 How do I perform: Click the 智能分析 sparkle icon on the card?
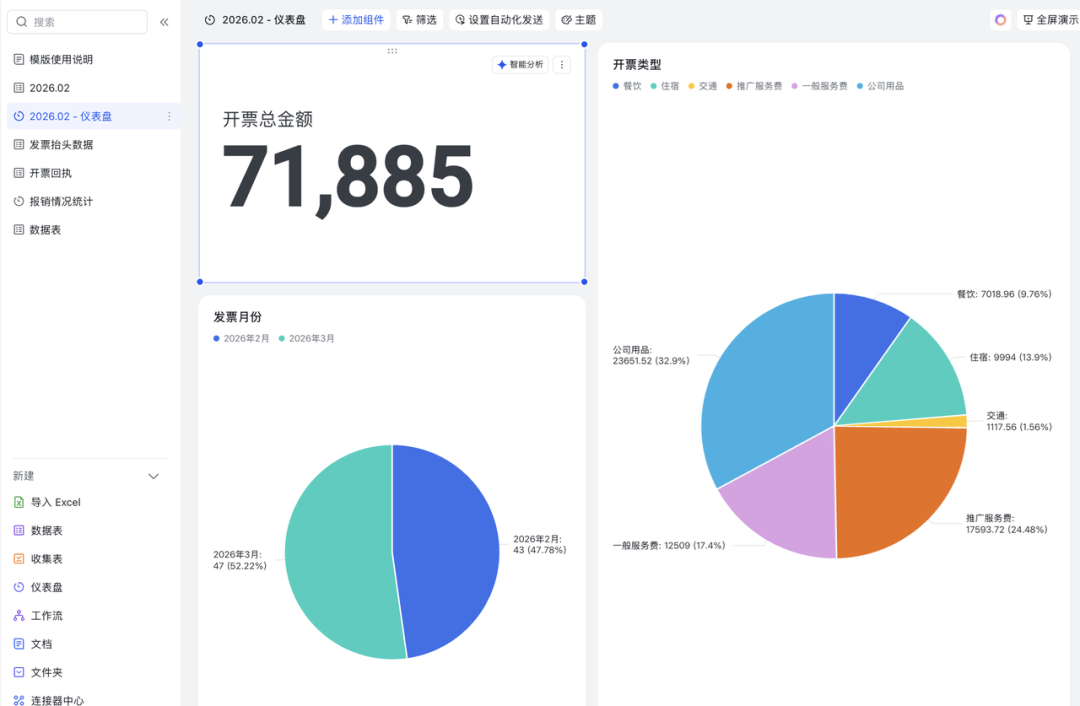click(499, 63)
